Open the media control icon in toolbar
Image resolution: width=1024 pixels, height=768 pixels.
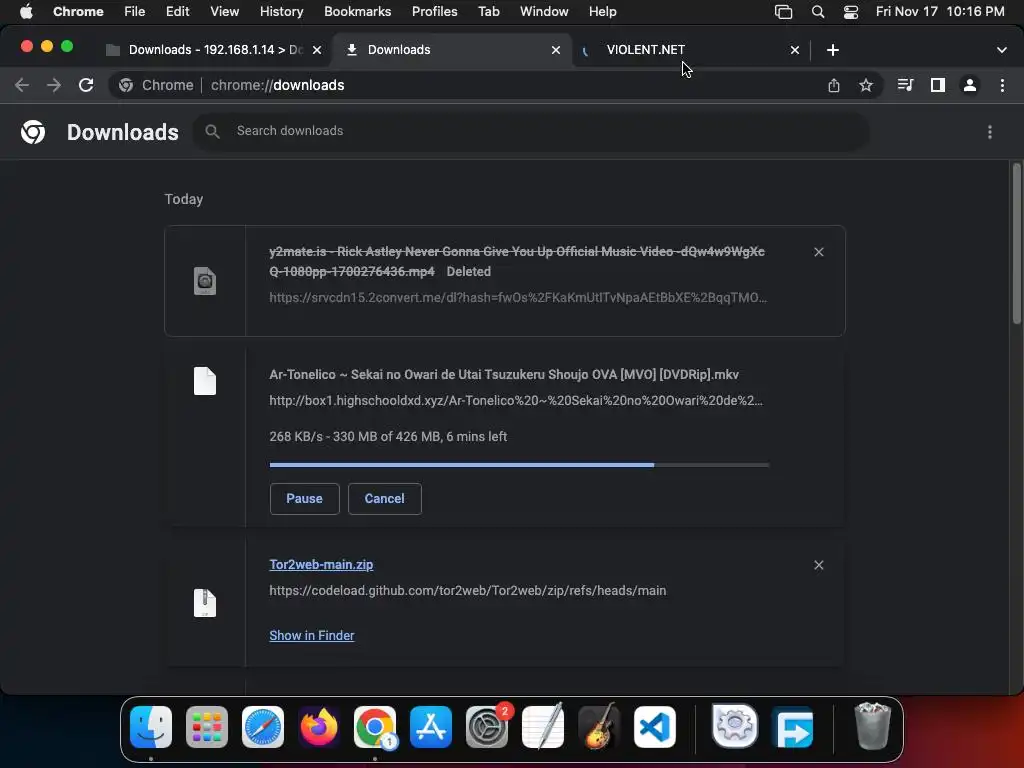tap(905, 85)
